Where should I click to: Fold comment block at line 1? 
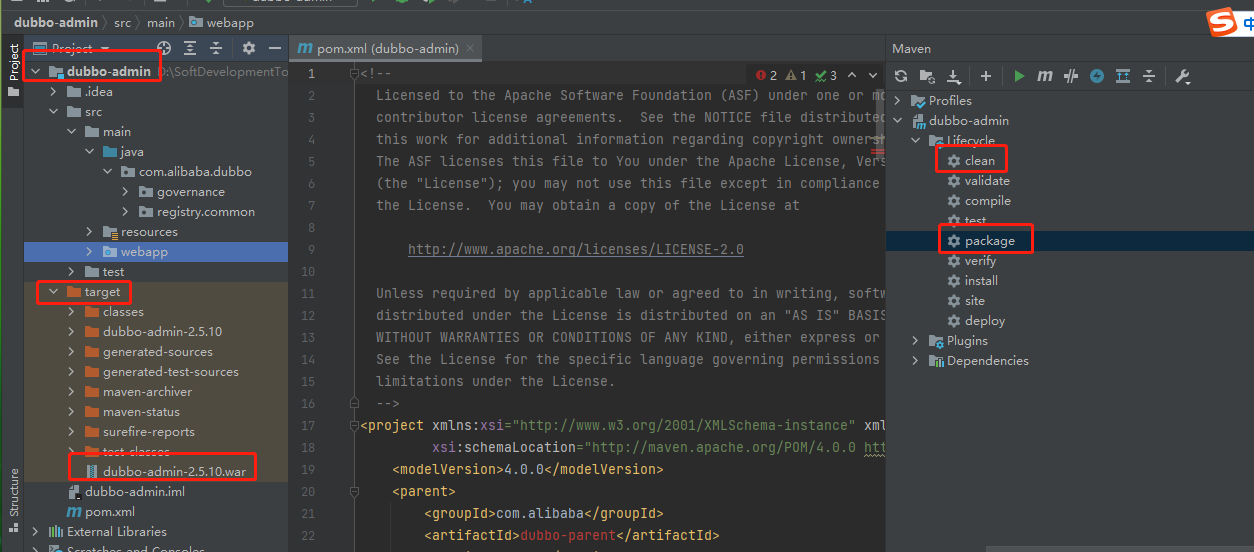click(x=354, y=73)
